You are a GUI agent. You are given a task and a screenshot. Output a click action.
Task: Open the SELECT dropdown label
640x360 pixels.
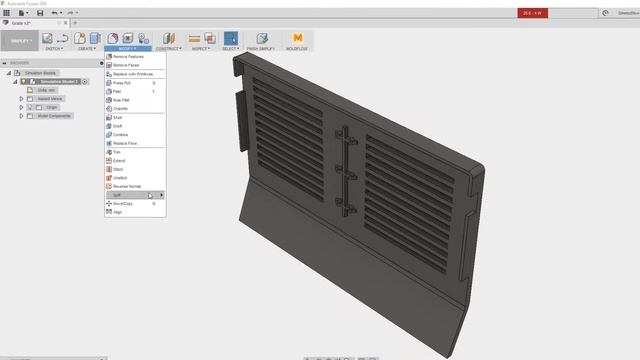pos(231,49)
